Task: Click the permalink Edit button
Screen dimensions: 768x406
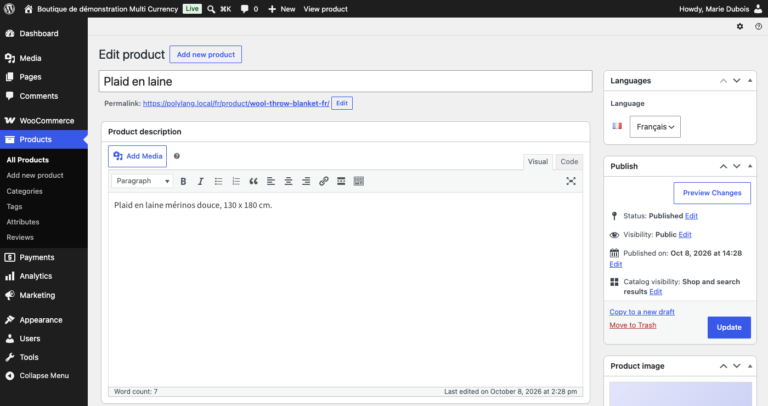Action: (342, 103)
